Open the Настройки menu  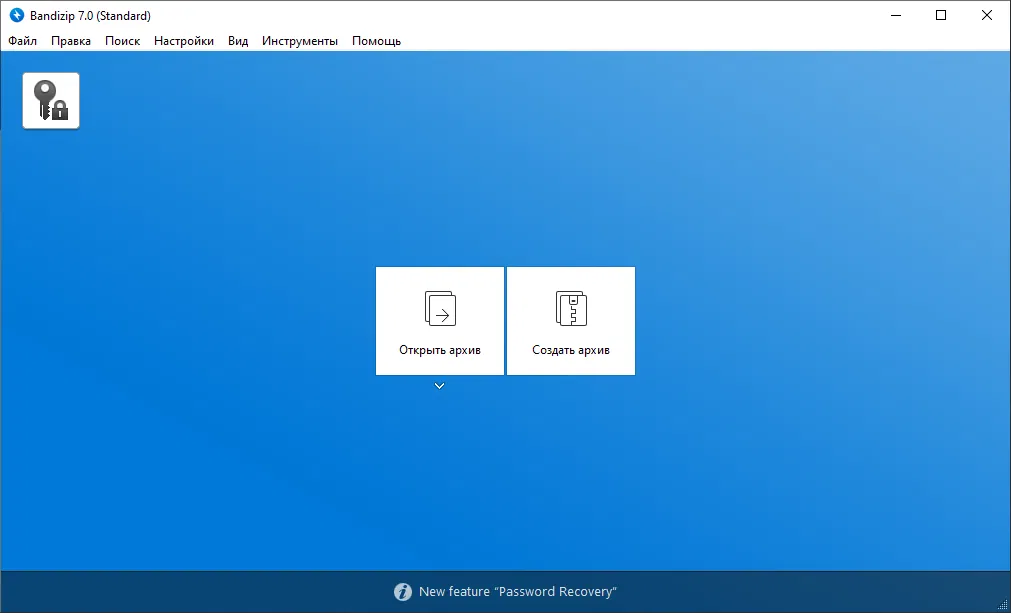point(184,41)
